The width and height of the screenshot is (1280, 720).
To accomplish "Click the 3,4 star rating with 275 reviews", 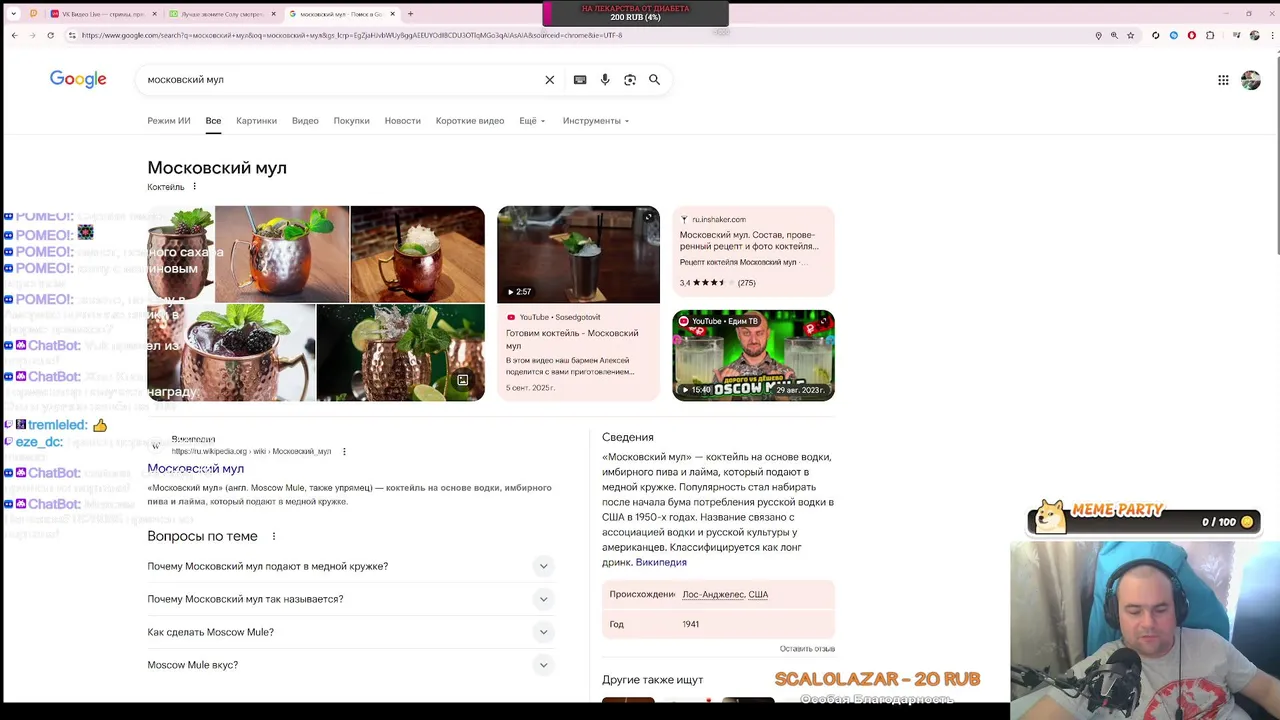I will pyautogui.click(x=717, y=283).
